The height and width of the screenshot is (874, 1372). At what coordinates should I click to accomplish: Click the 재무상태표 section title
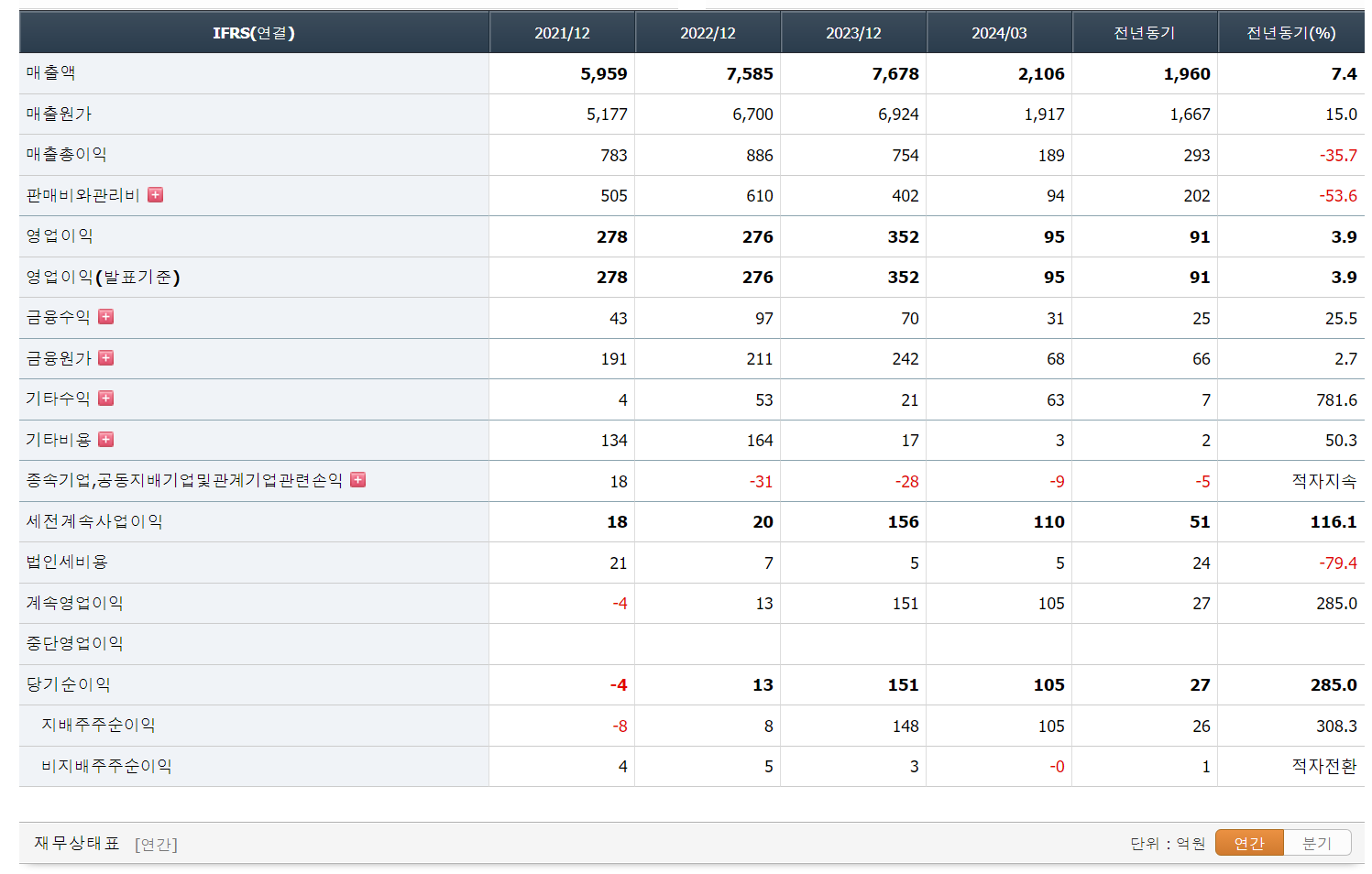coord(77,843)
